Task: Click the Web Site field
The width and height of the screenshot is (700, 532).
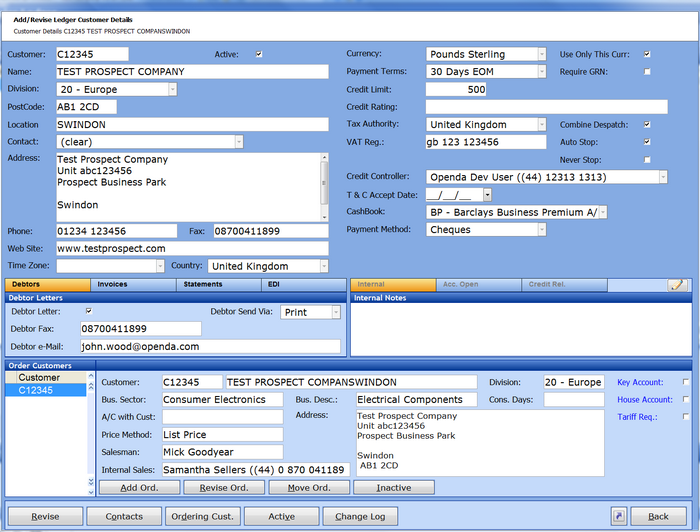Action: [x=192, y=249]
